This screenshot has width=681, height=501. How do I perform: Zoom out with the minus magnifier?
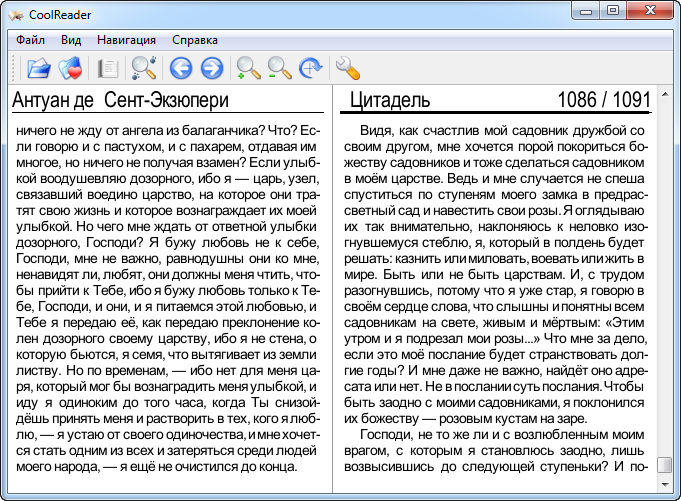(x=279, y=68)
